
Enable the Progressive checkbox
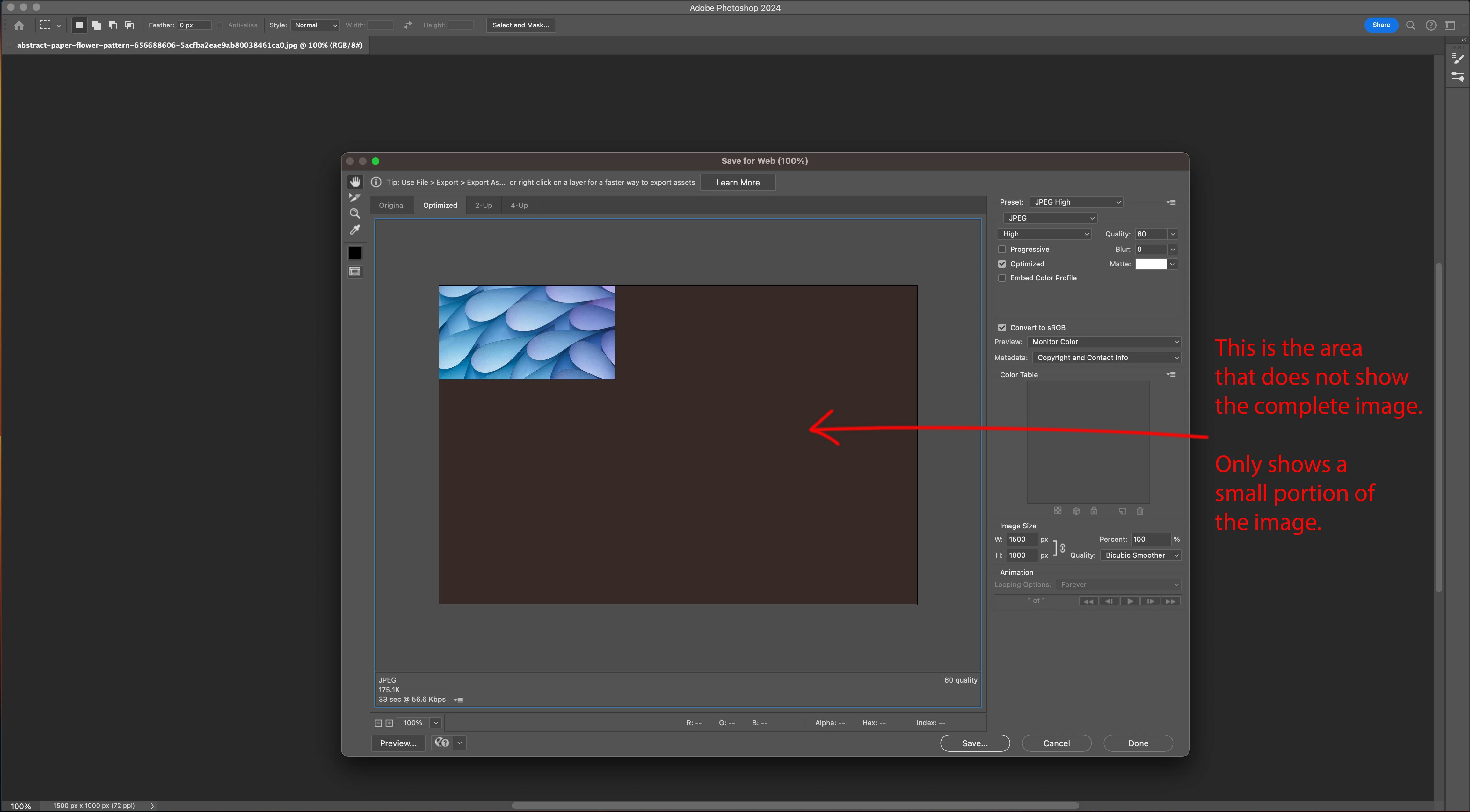(x=1002, y=249)
